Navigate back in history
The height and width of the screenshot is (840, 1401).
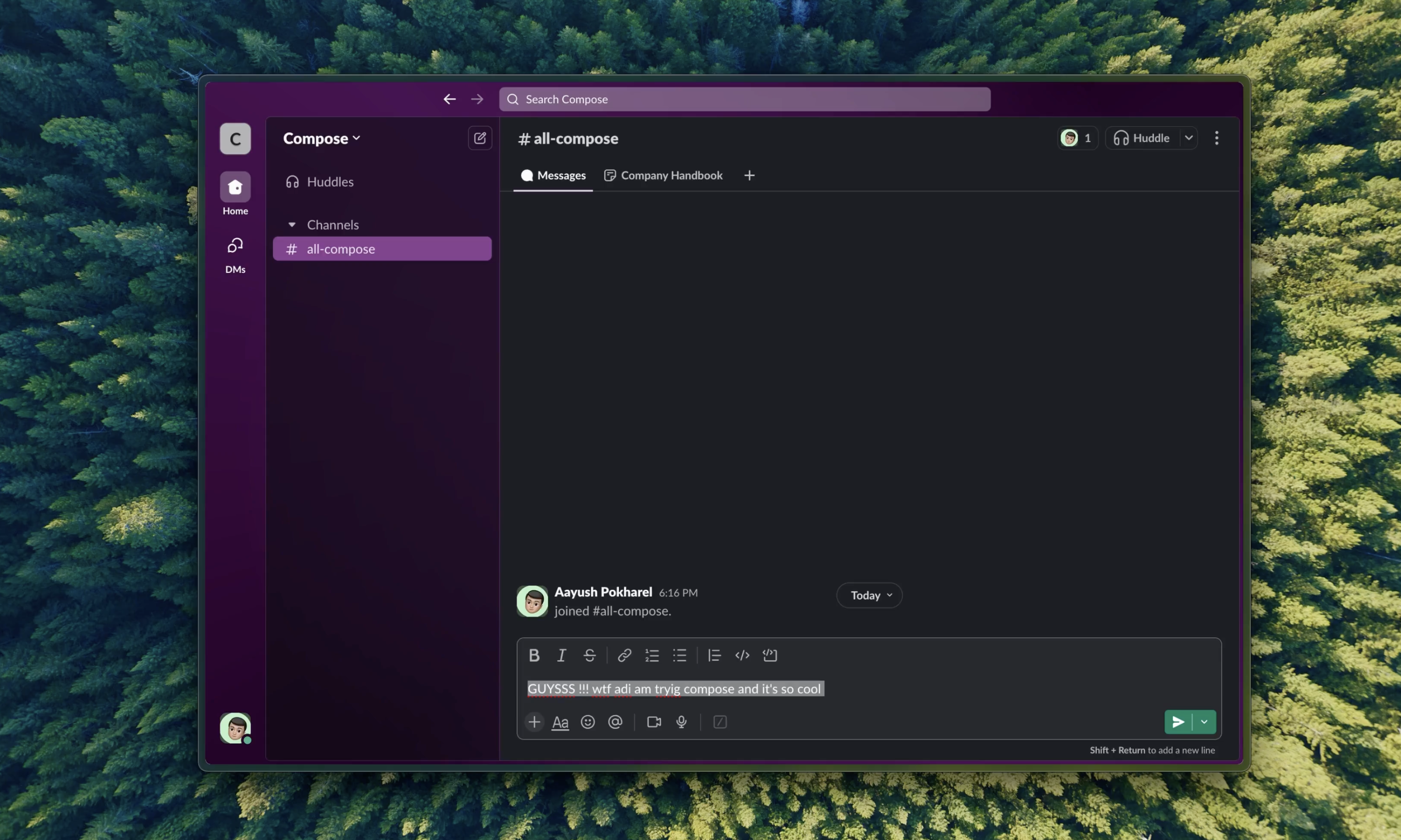pyautogui.click(x=449, y=99)
